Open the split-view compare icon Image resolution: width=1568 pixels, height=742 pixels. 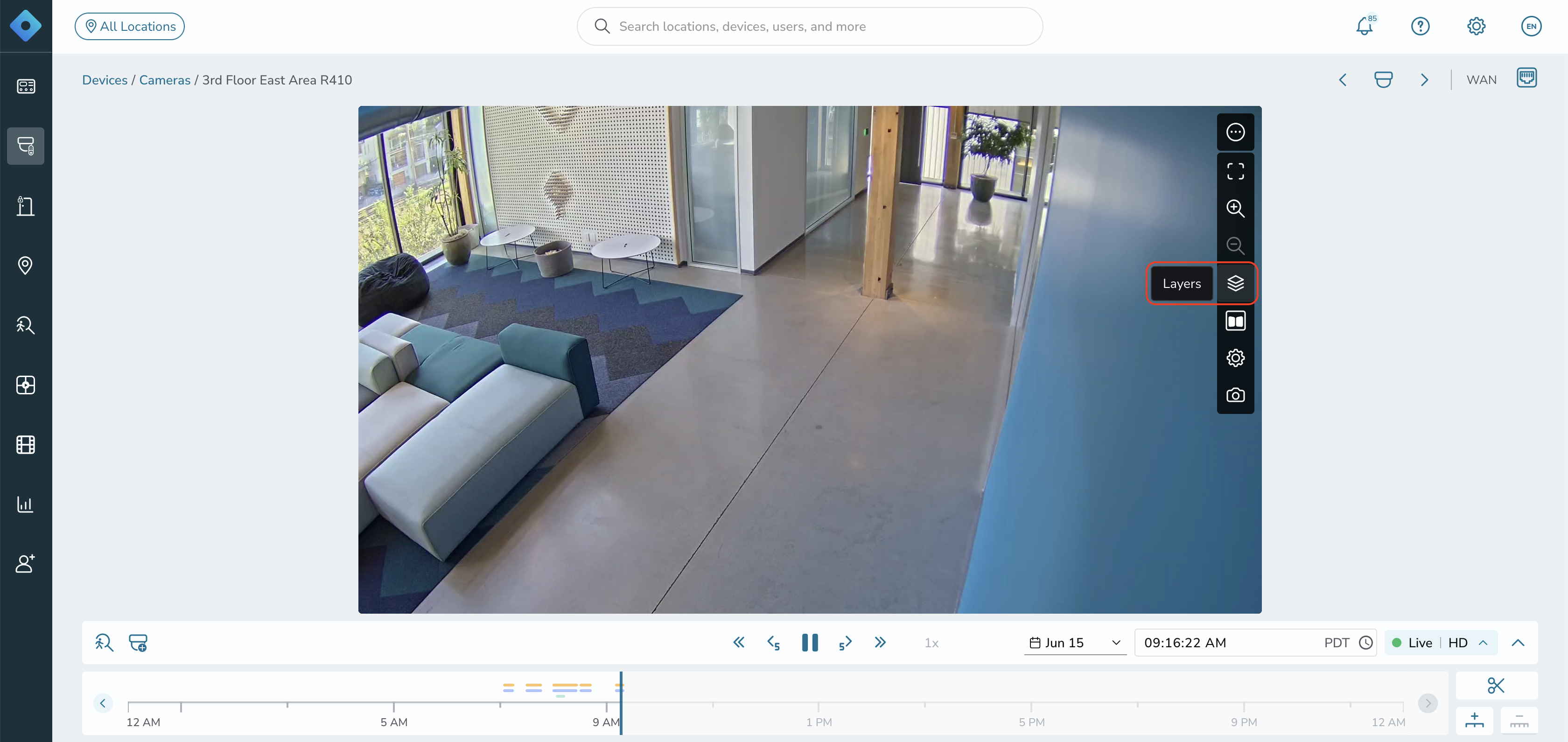pyautogui.click(x=1235, y=321)
